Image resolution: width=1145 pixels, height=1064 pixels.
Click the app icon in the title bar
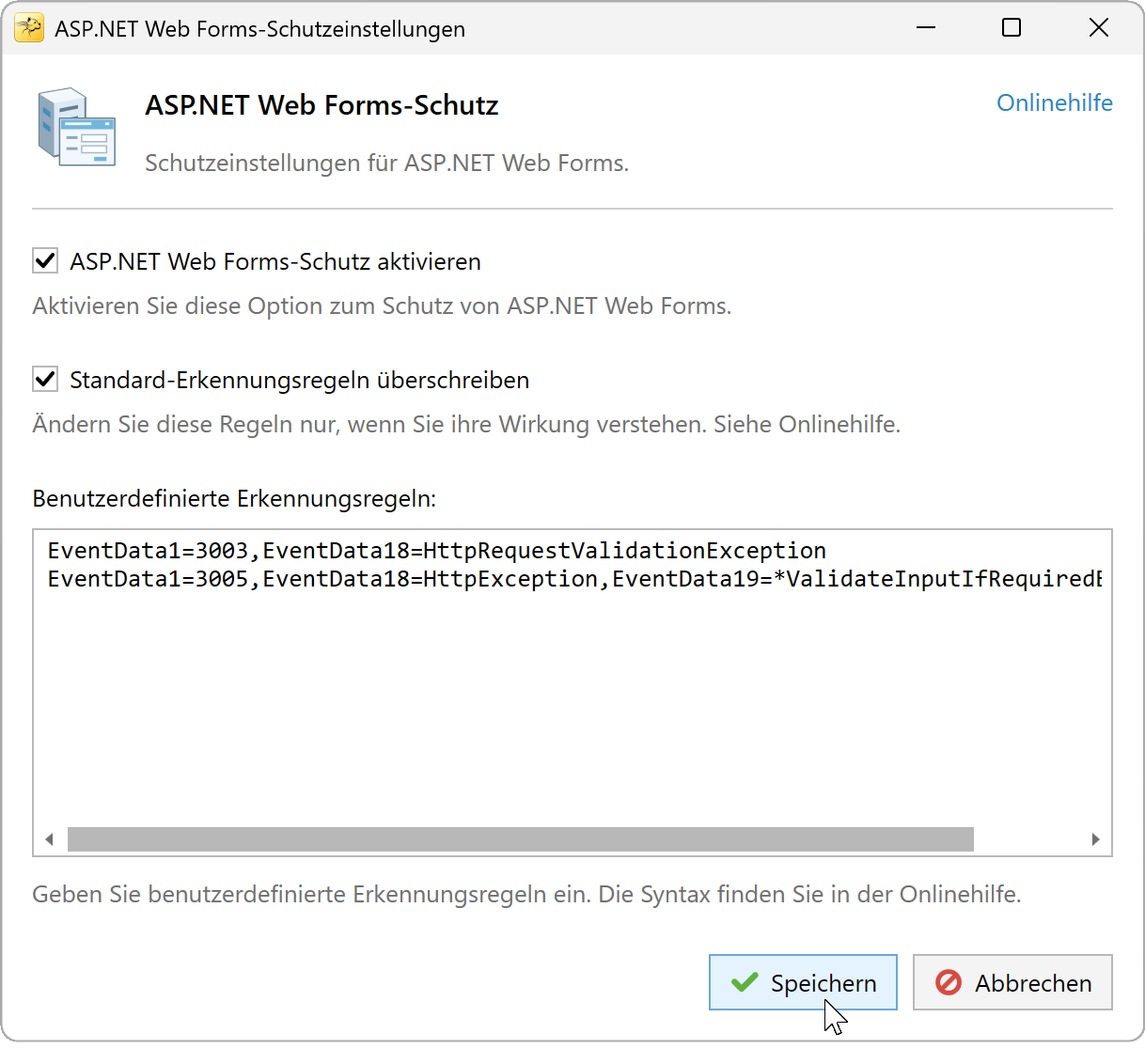29,29
